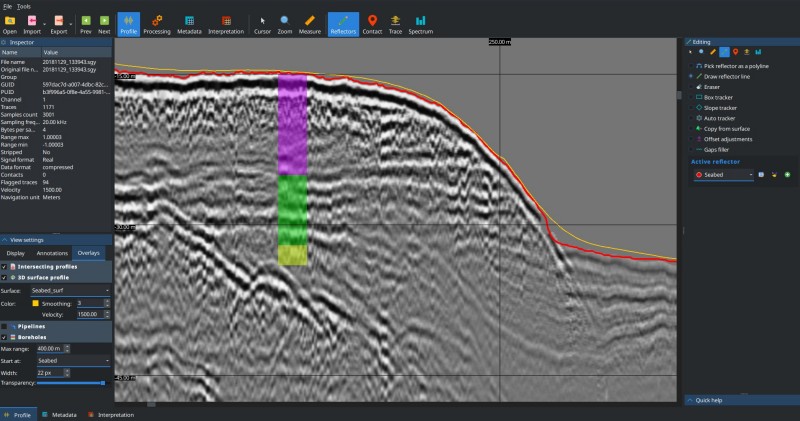Image resolution: width=800 pixels, height=421 pixels.
Task: Open the Import button dropdown arrow
Action: tap(44, 24)
